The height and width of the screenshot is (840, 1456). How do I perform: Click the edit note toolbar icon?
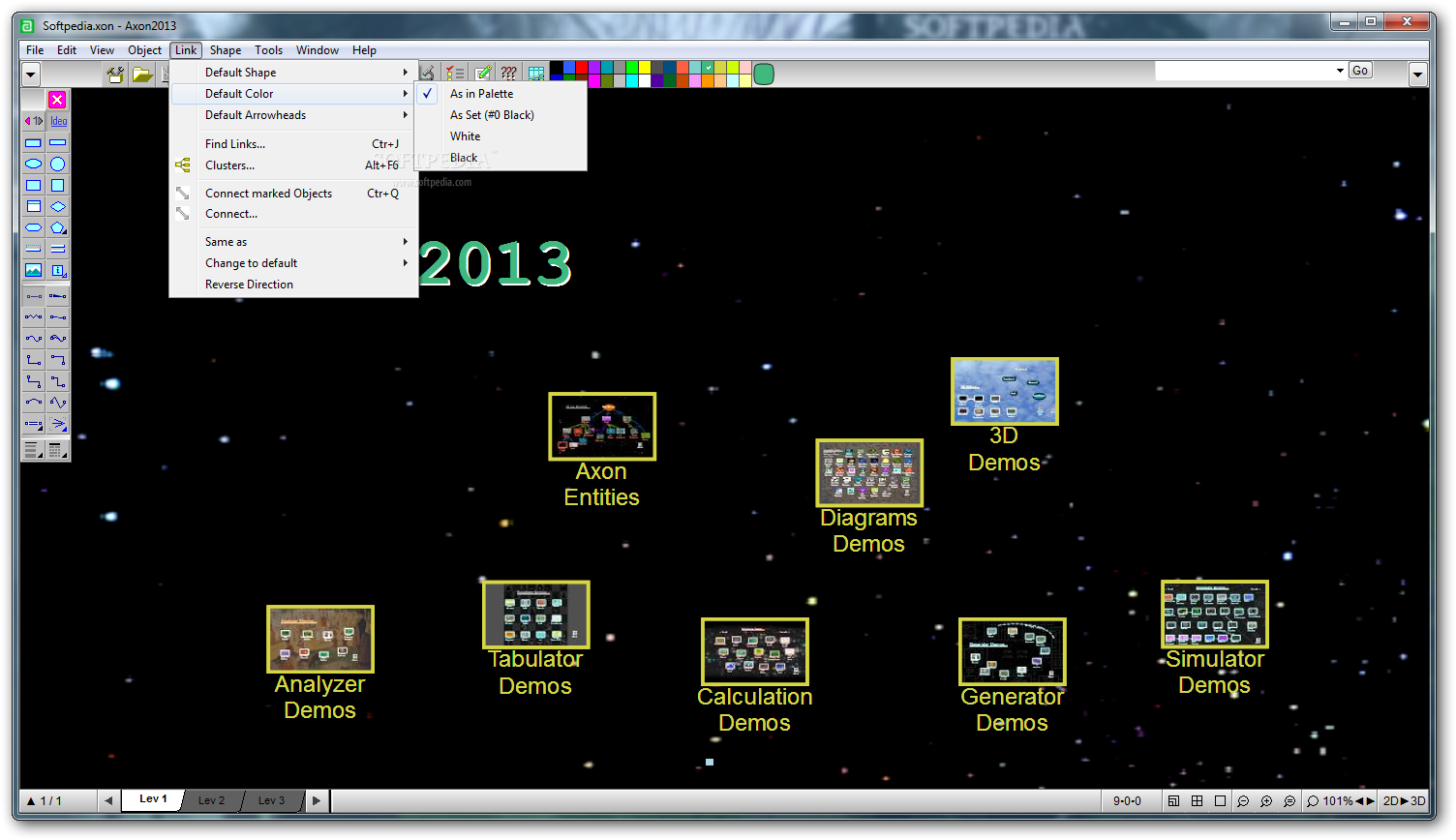click(482, 74)
